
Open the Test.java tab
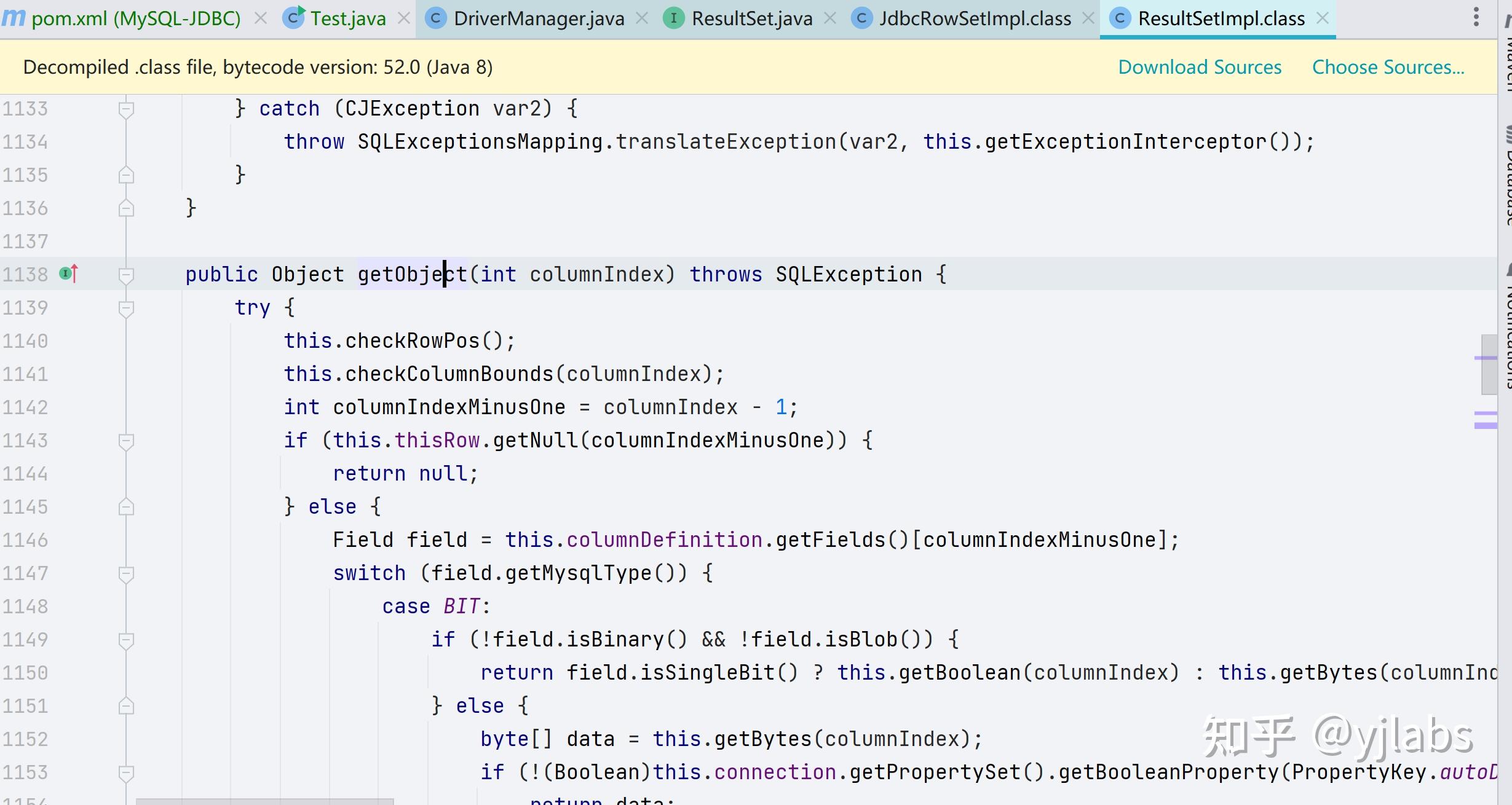click(347, 18)
